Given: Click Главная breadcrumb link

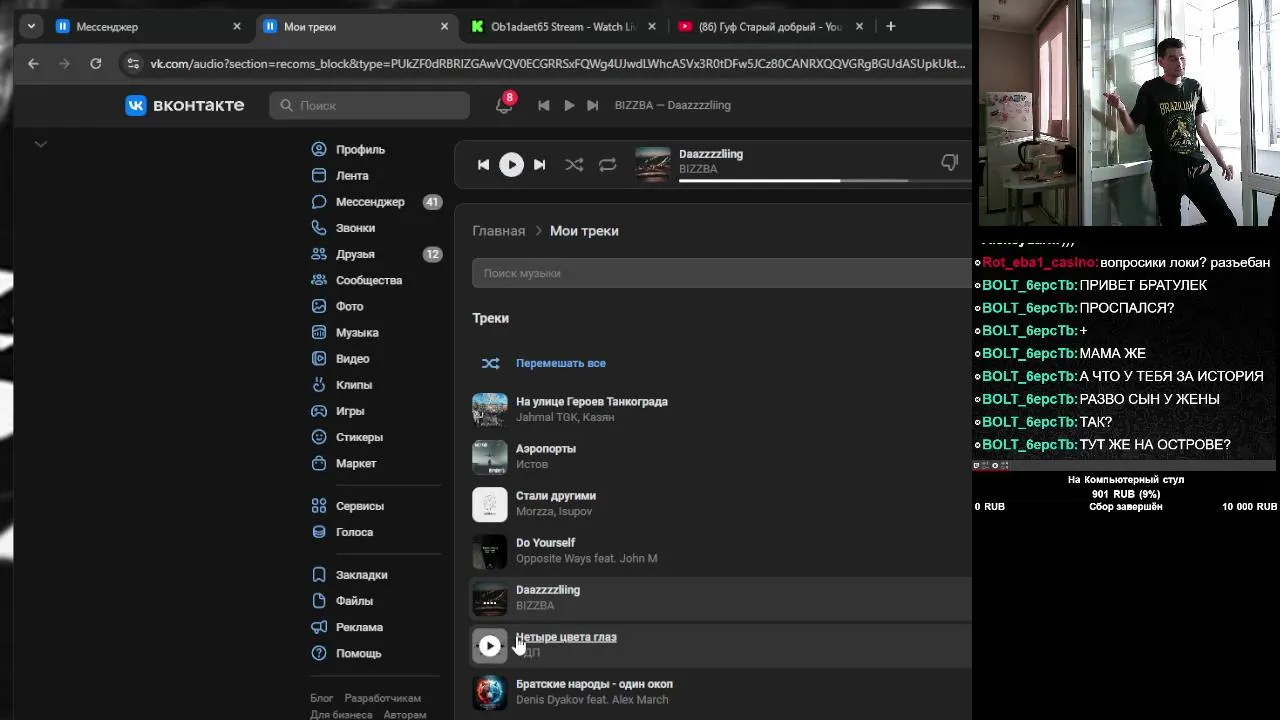Looking at the screenshot, I should 498,231.
